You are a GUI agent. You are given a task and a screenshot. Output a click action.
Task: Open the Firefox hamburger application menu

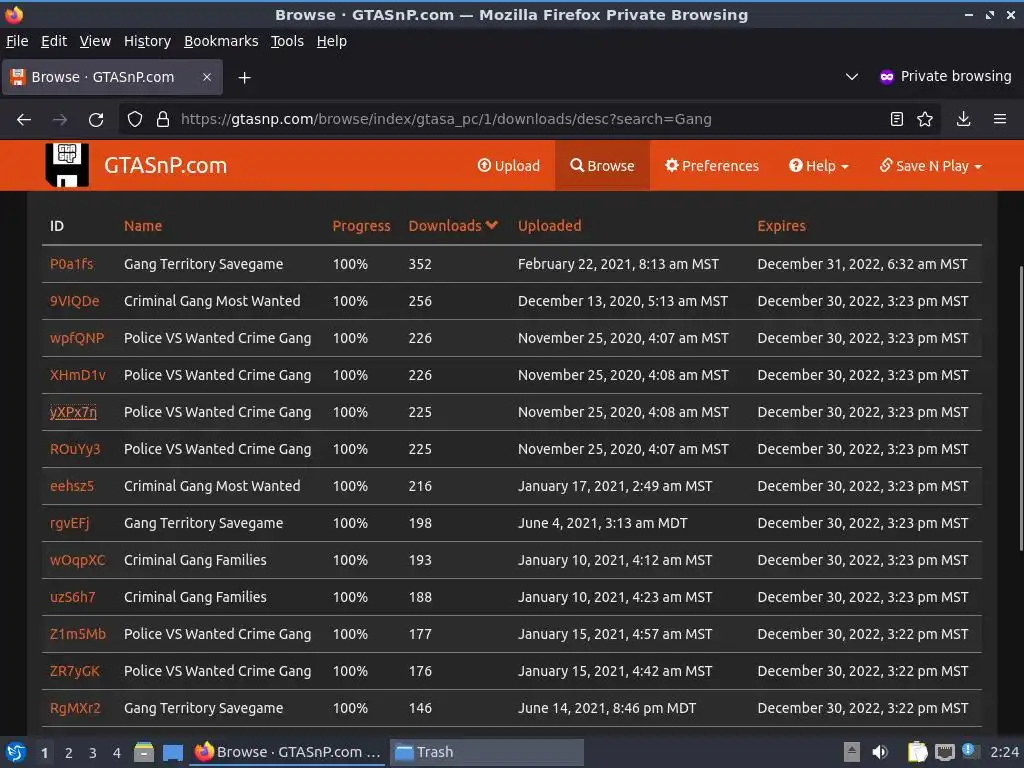pos(999,119)
